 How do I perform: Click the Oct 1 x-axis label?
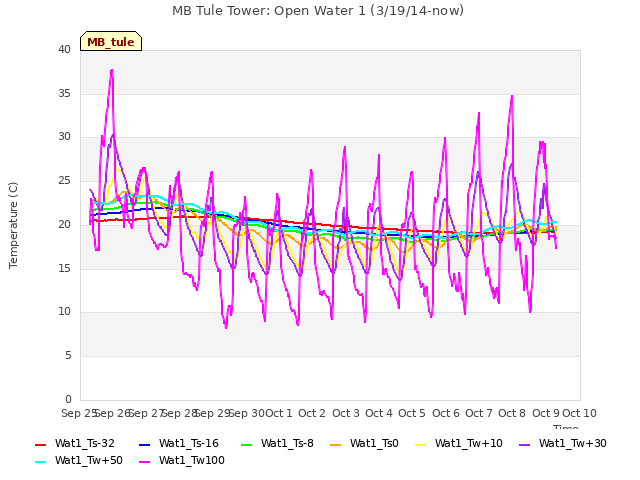(x=279, y=413)
